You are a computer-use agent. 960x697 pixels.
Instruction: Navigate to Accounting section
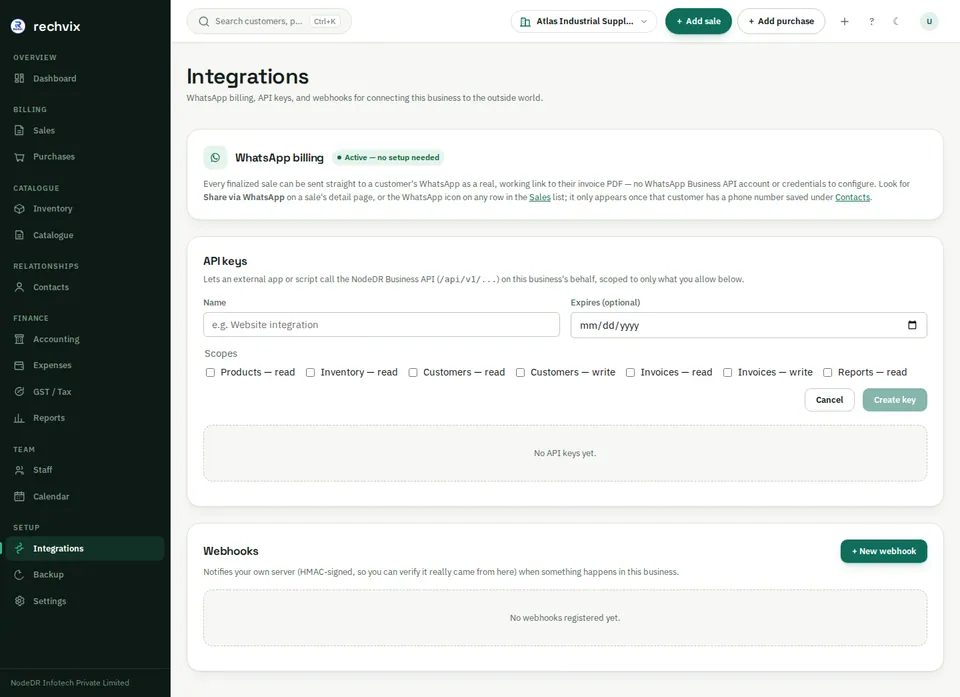(85, 339)
